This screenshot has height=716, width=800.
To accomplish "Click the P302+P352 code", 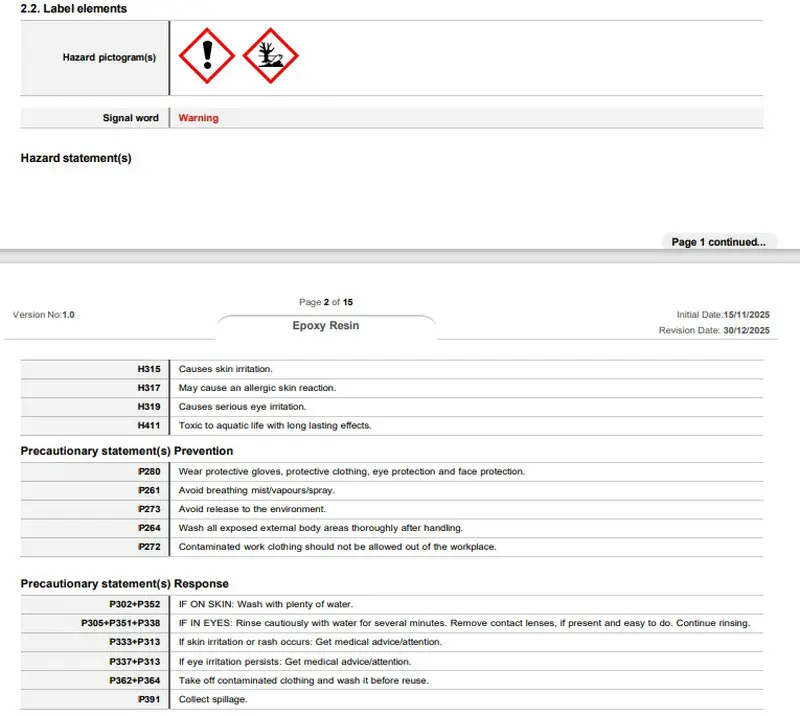I will click(135, 604).
